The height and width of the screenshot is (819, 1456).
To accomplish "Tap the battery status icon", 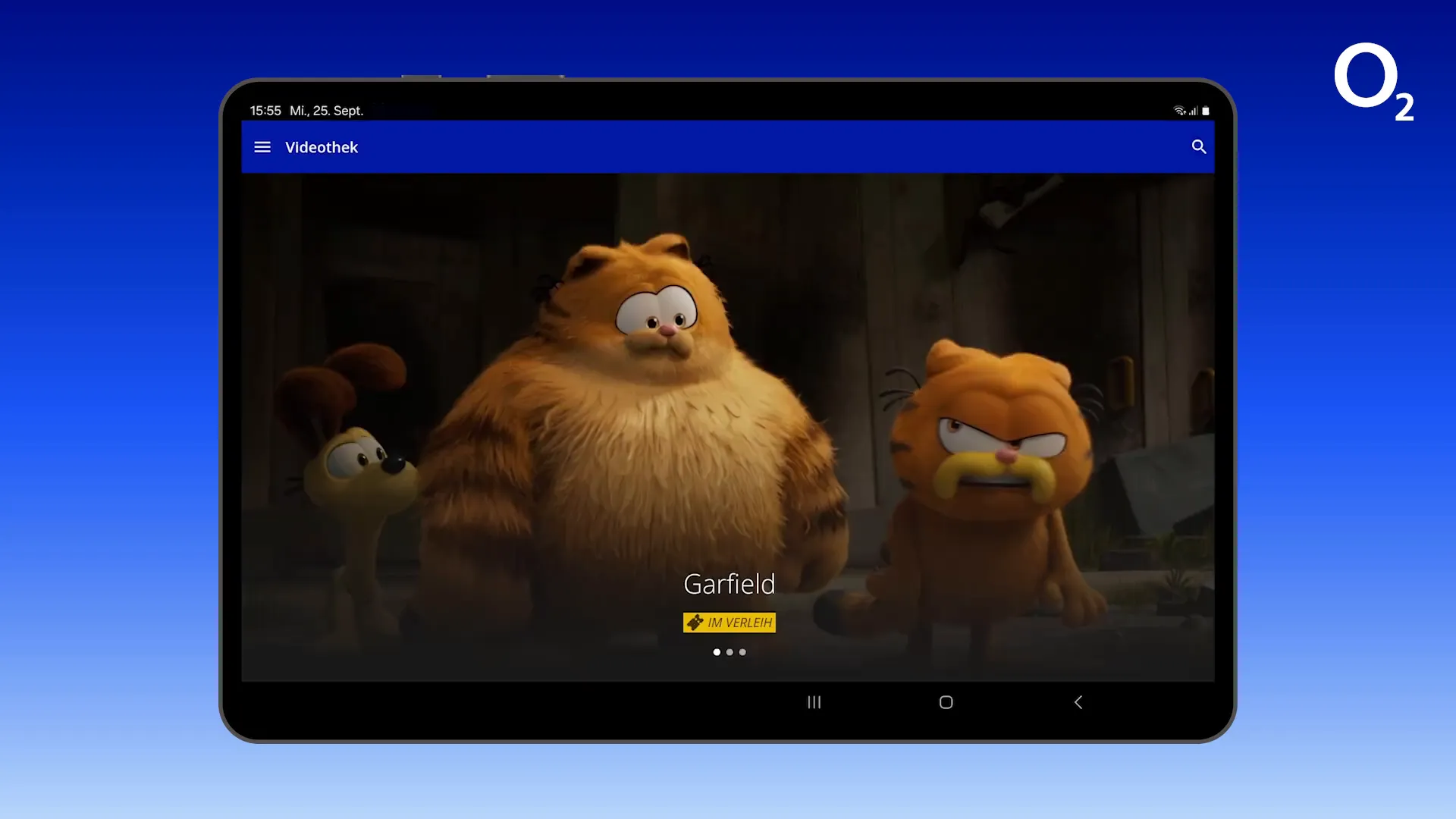I will 1206,111.
